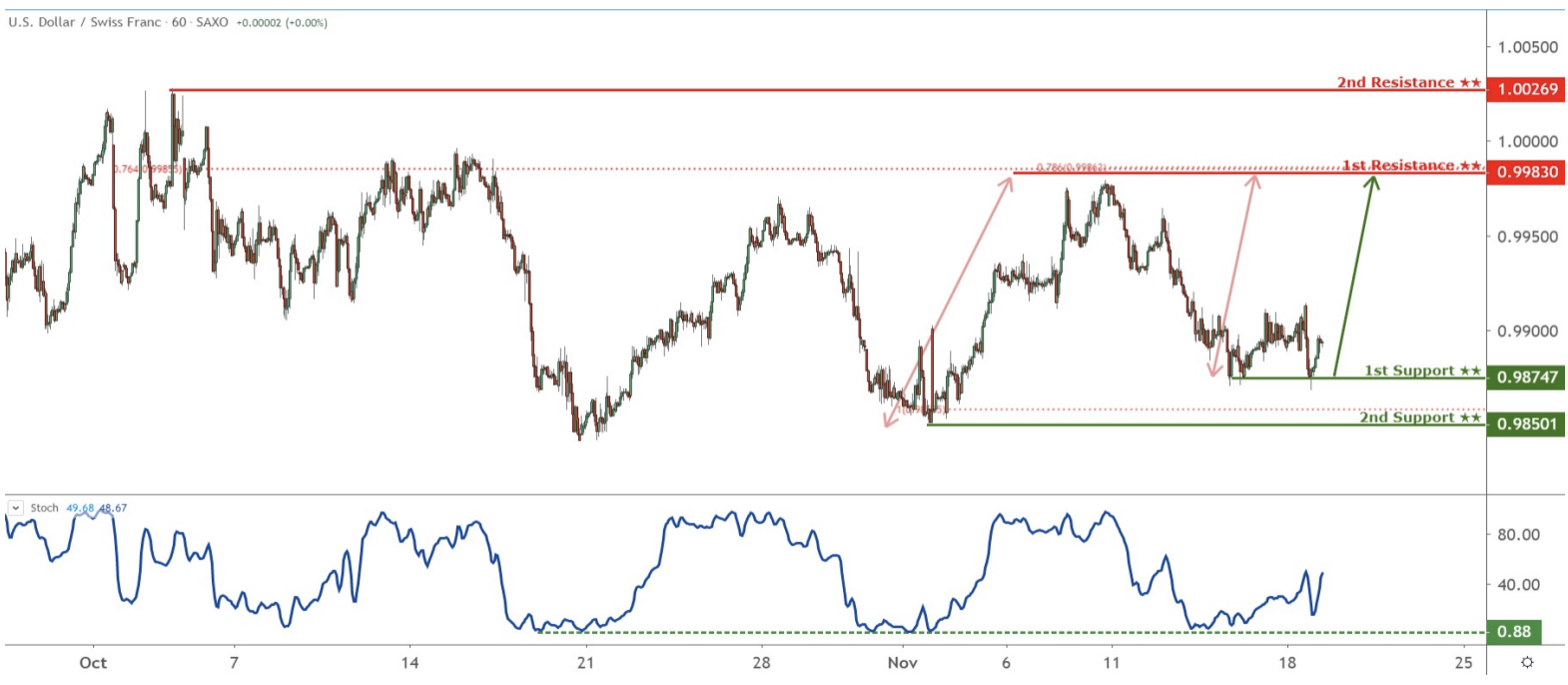
Task: Select the red 2nd Resistance horizontal line
Action: click(828, 90)
